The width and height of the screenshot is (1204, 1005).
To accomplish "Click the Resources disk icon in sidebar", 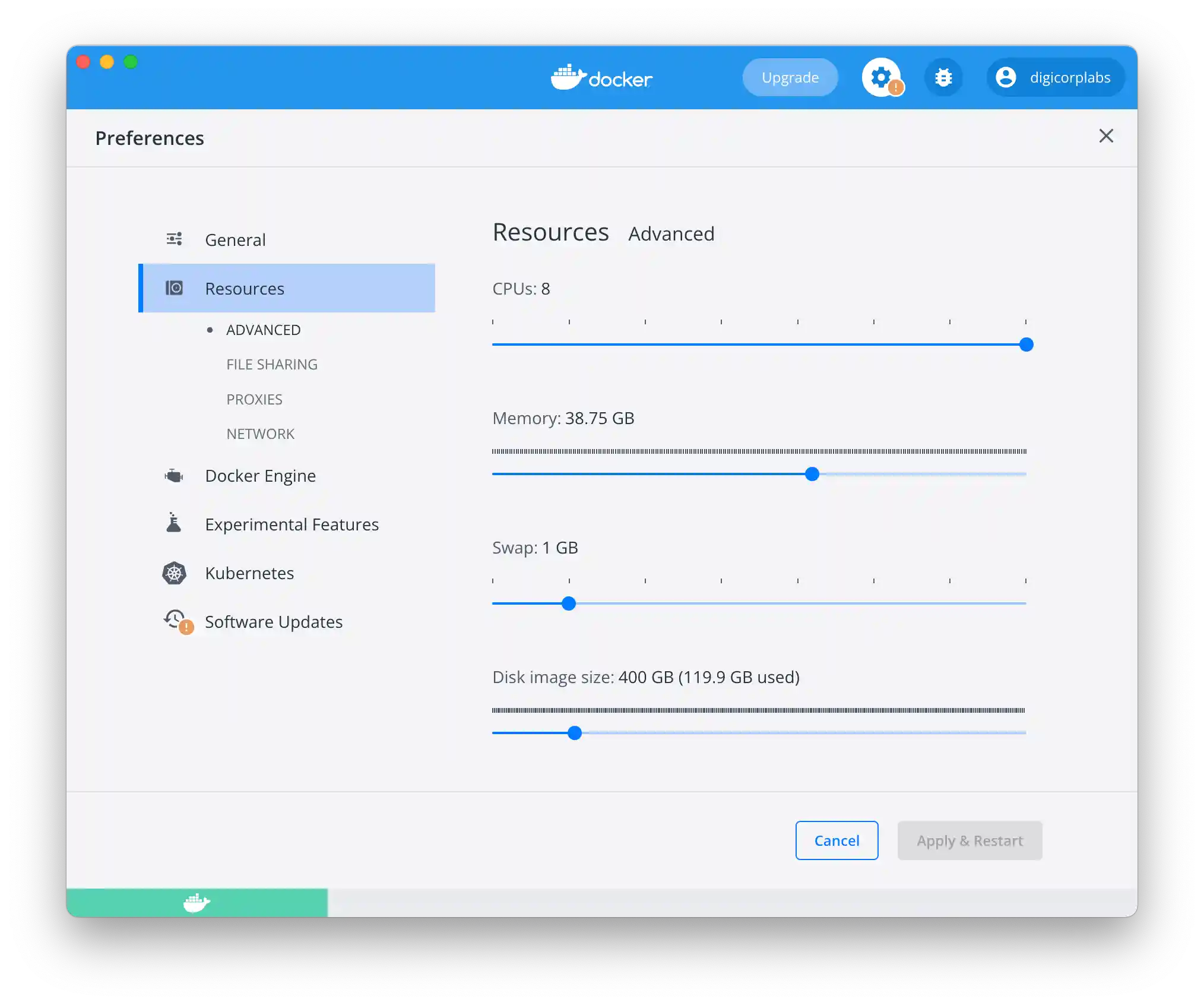I will coord(174,288).
